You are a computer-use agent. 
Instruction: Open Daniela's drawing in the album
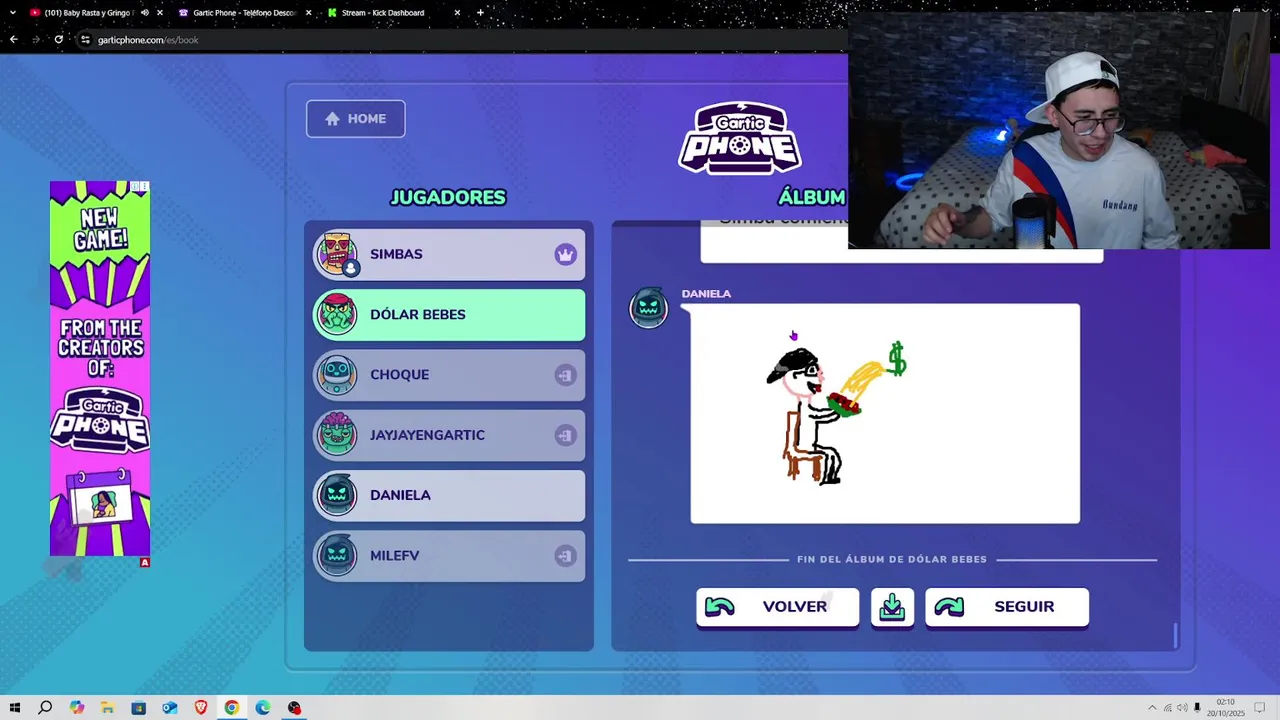[x=885, y=413]
